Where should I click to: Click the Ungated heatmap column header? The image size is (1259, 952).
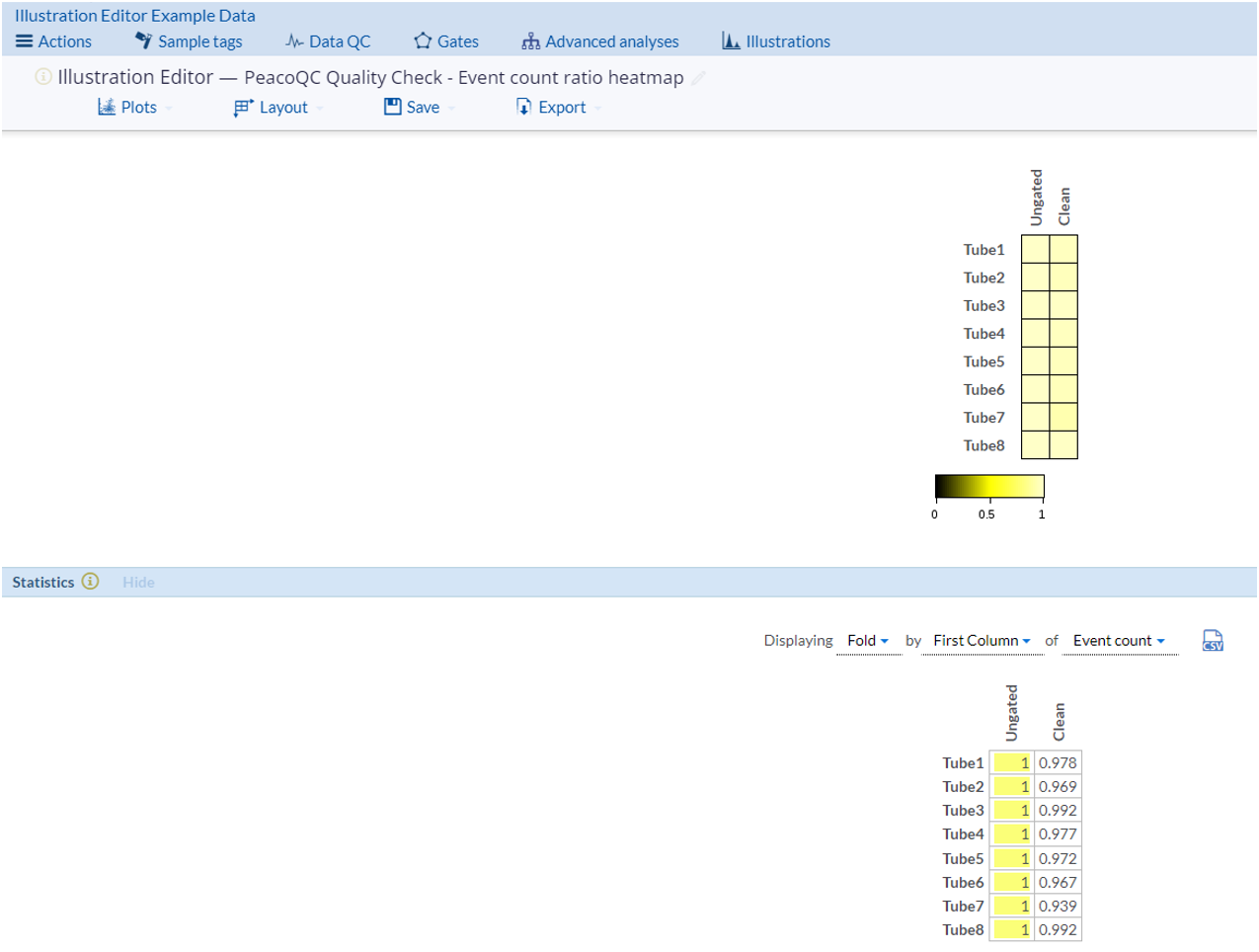[1036, 198]
